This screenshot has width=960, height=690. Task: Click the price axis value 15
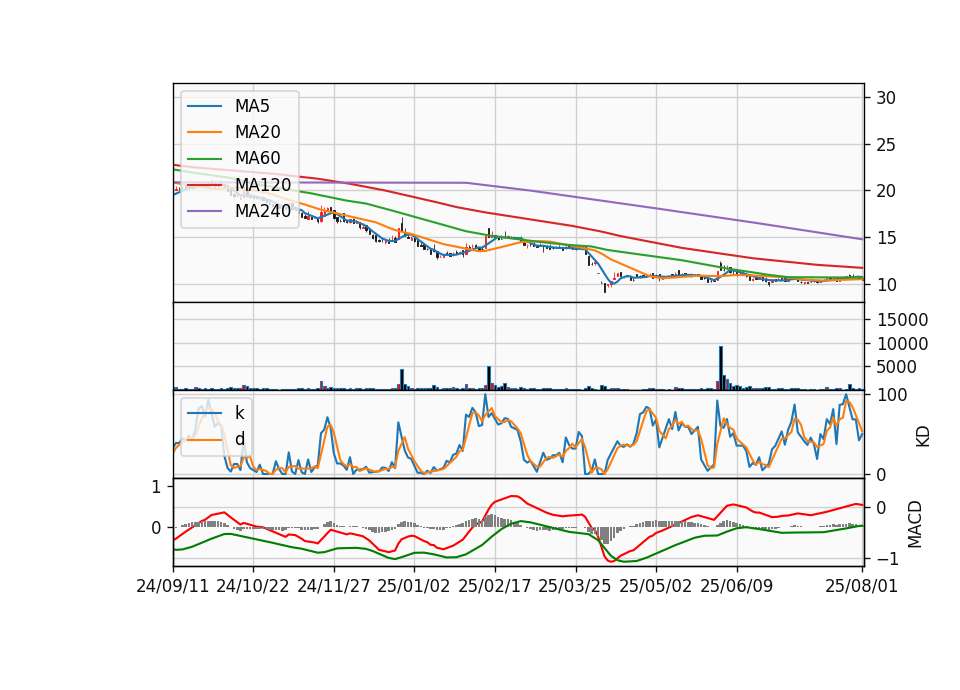point(886,238)
